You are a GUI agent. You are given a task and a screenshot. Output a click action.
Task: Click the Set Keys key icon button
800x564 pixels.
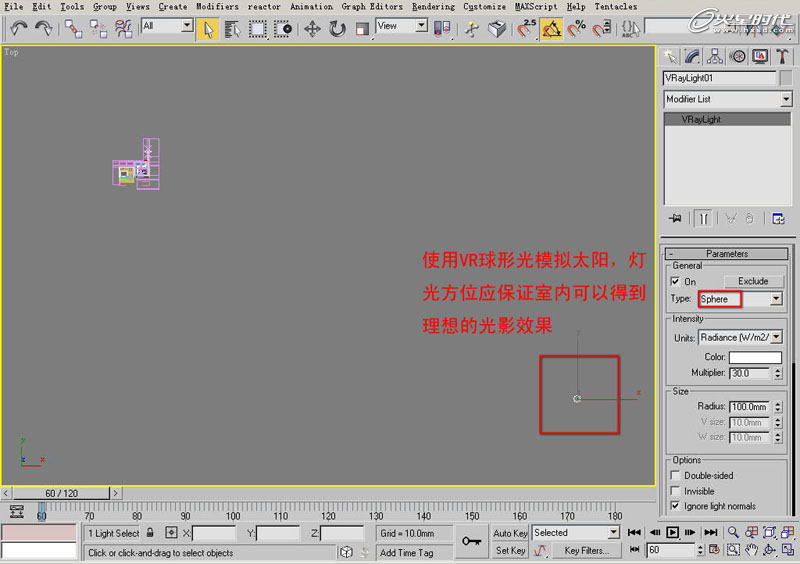[471, 542]
